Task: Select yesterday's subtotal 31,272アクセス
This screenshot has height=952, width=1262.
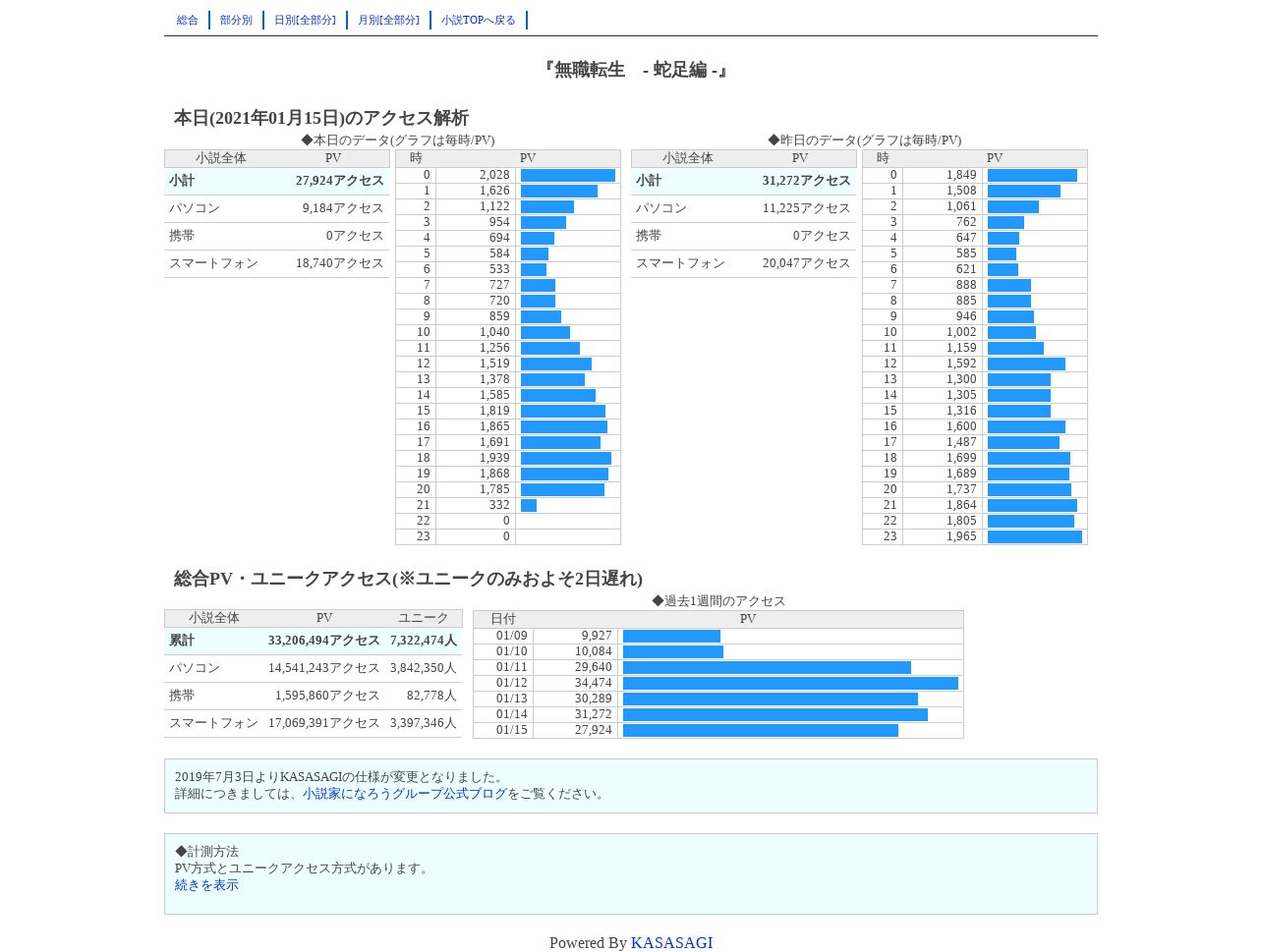Action: coord(807,181)
